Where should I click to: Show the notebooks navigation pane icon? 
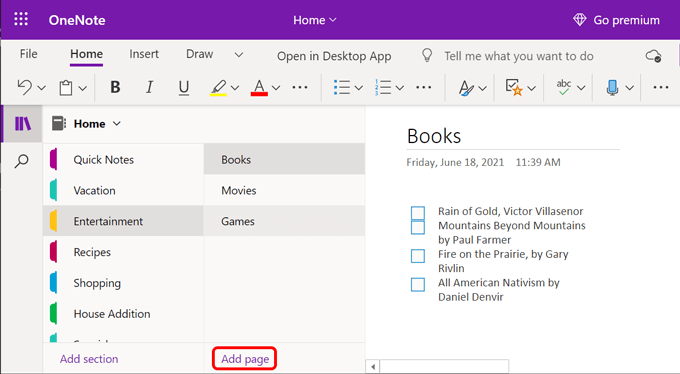23,124
